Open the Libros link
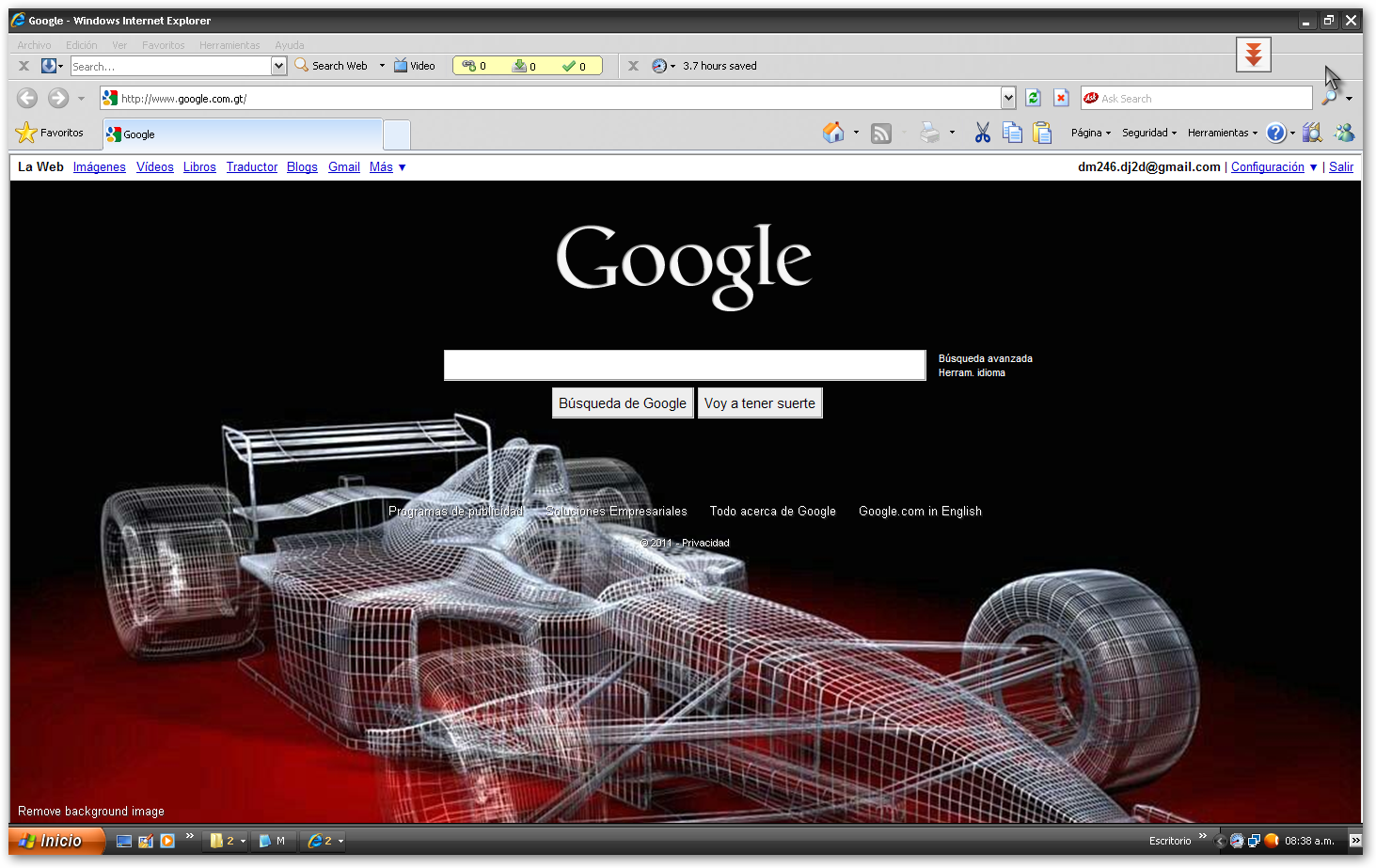The height and width of the screenshot is (868, 1376). 199,167
